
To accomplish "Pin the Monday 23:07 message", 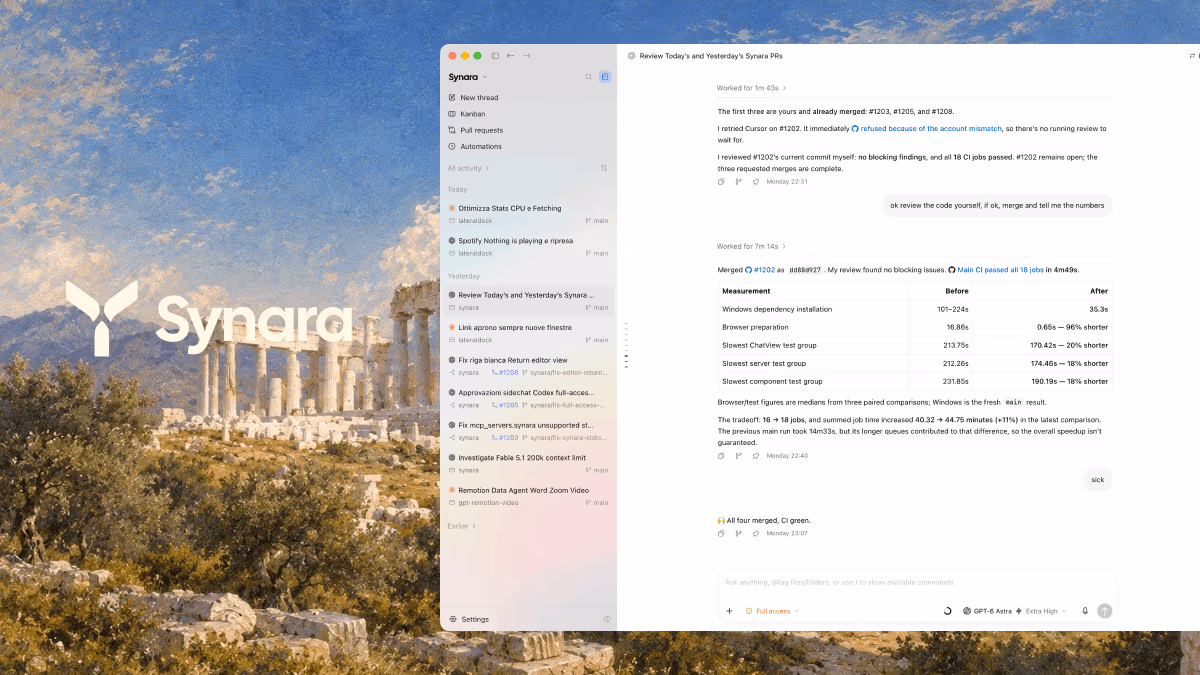I will (756, 533).
